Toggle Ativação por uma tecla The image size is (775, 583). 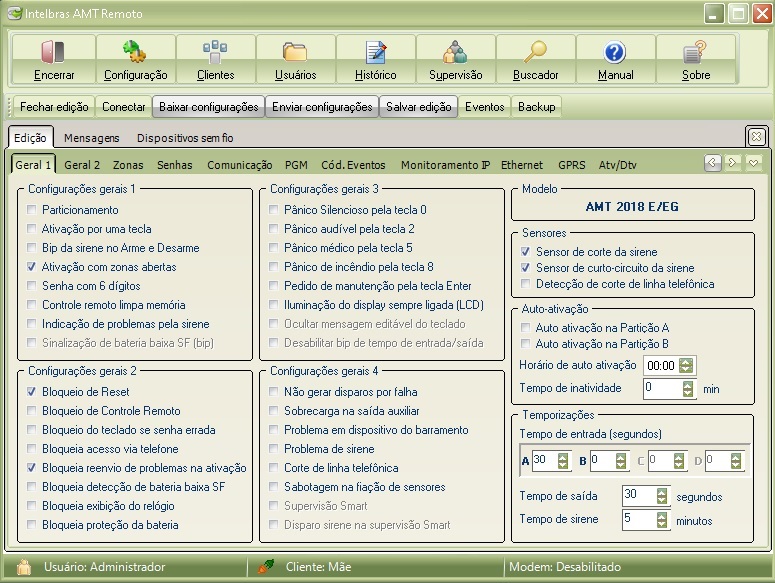pyautogui.click(x=32, y=228)
